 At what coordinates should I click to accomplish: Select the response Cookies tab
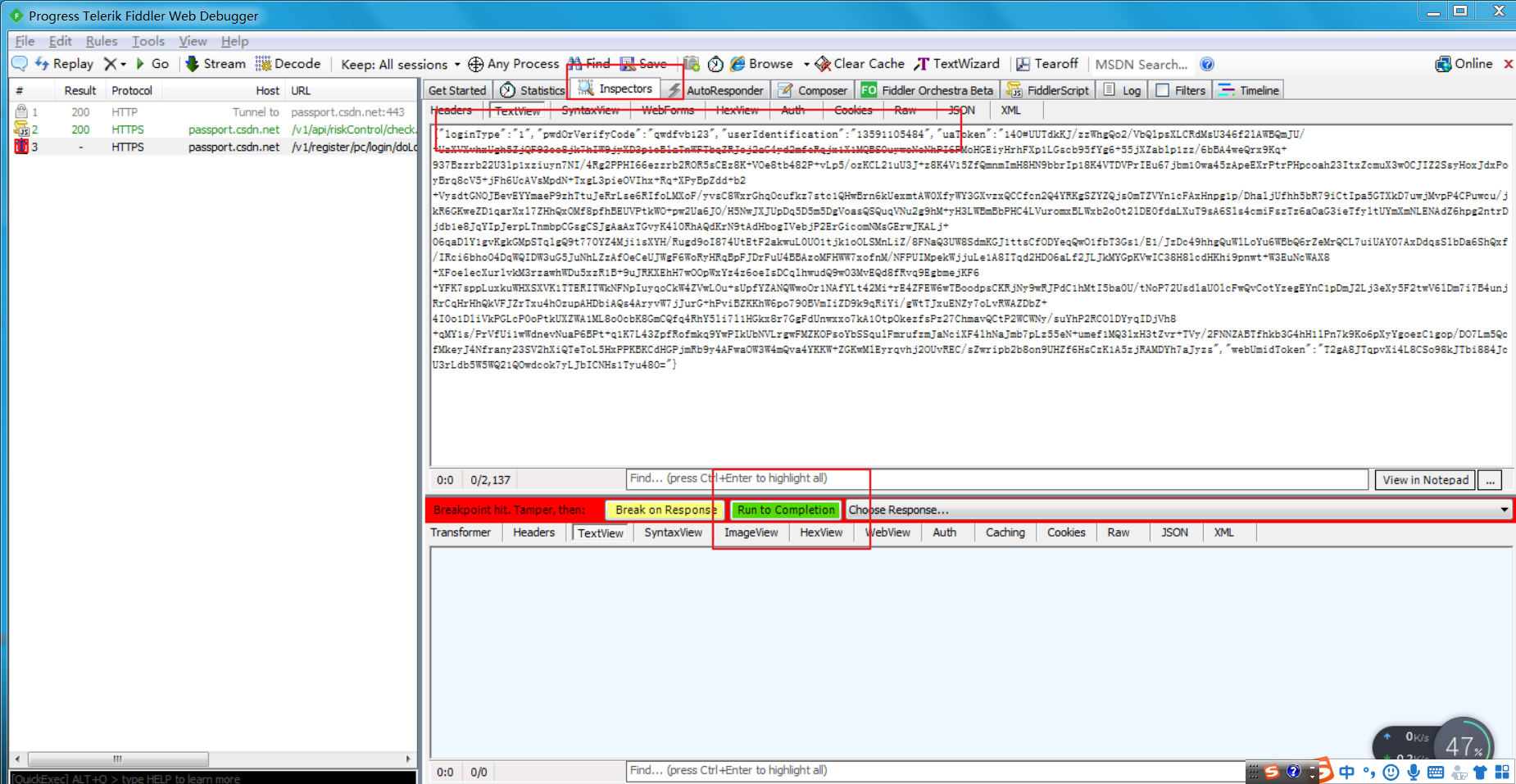(x=1066, y=532)
